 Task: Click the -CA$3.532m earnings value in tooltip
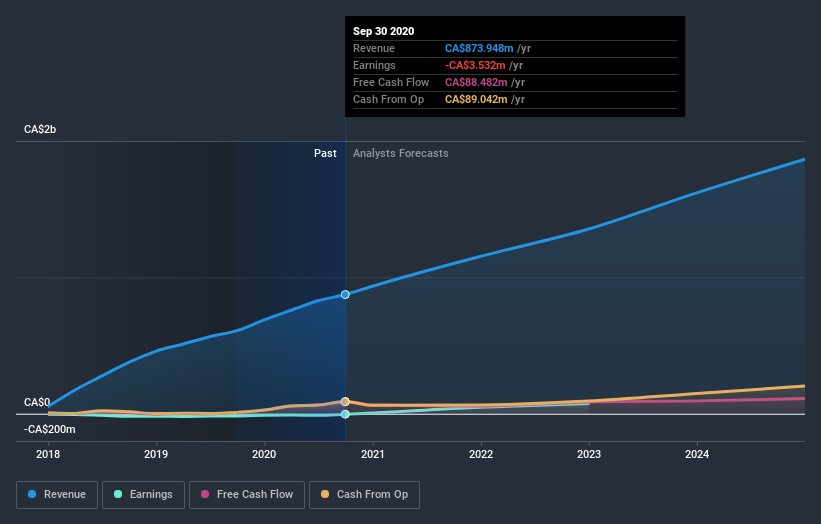coord(475,65)
